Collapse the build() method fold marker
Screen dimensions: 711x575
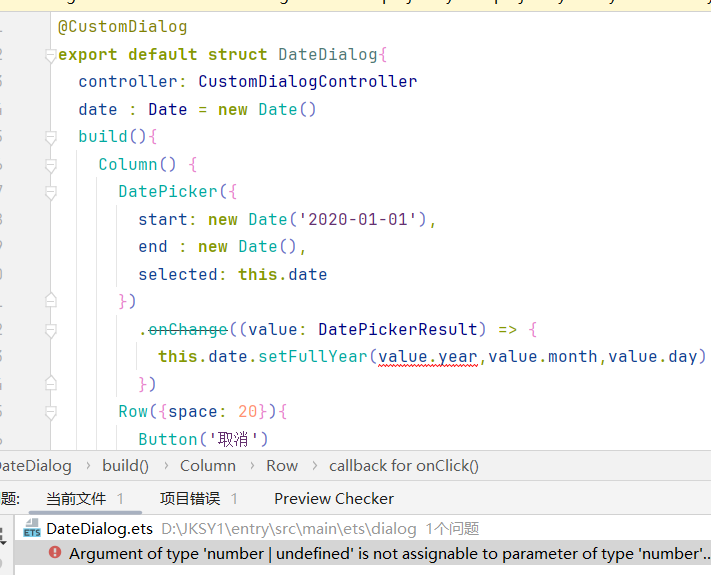pyautogui.click(x=51, y=137)
